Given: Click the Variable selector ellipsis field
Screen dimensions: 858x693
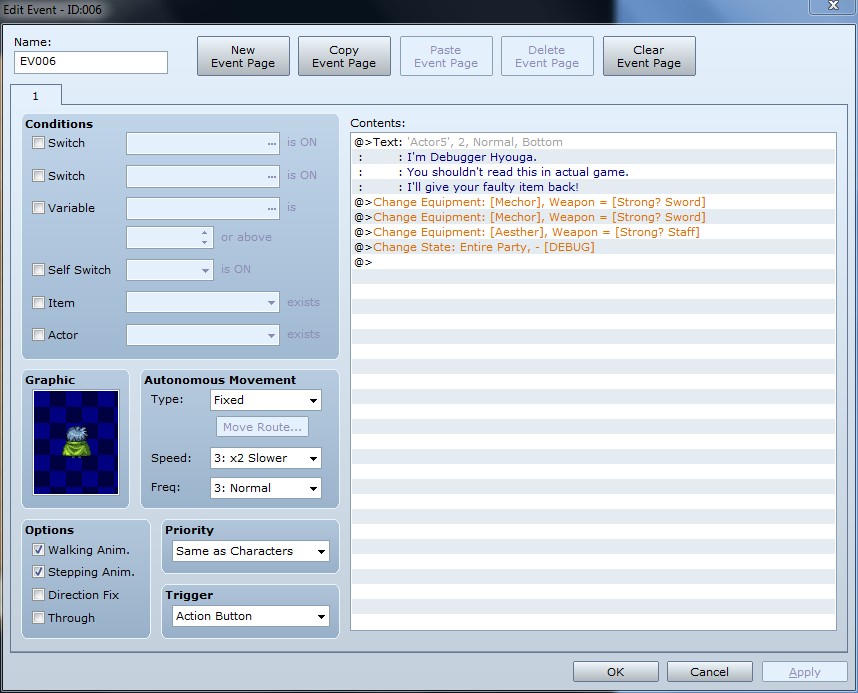Looking at the screenshot, I should point(203,209).
